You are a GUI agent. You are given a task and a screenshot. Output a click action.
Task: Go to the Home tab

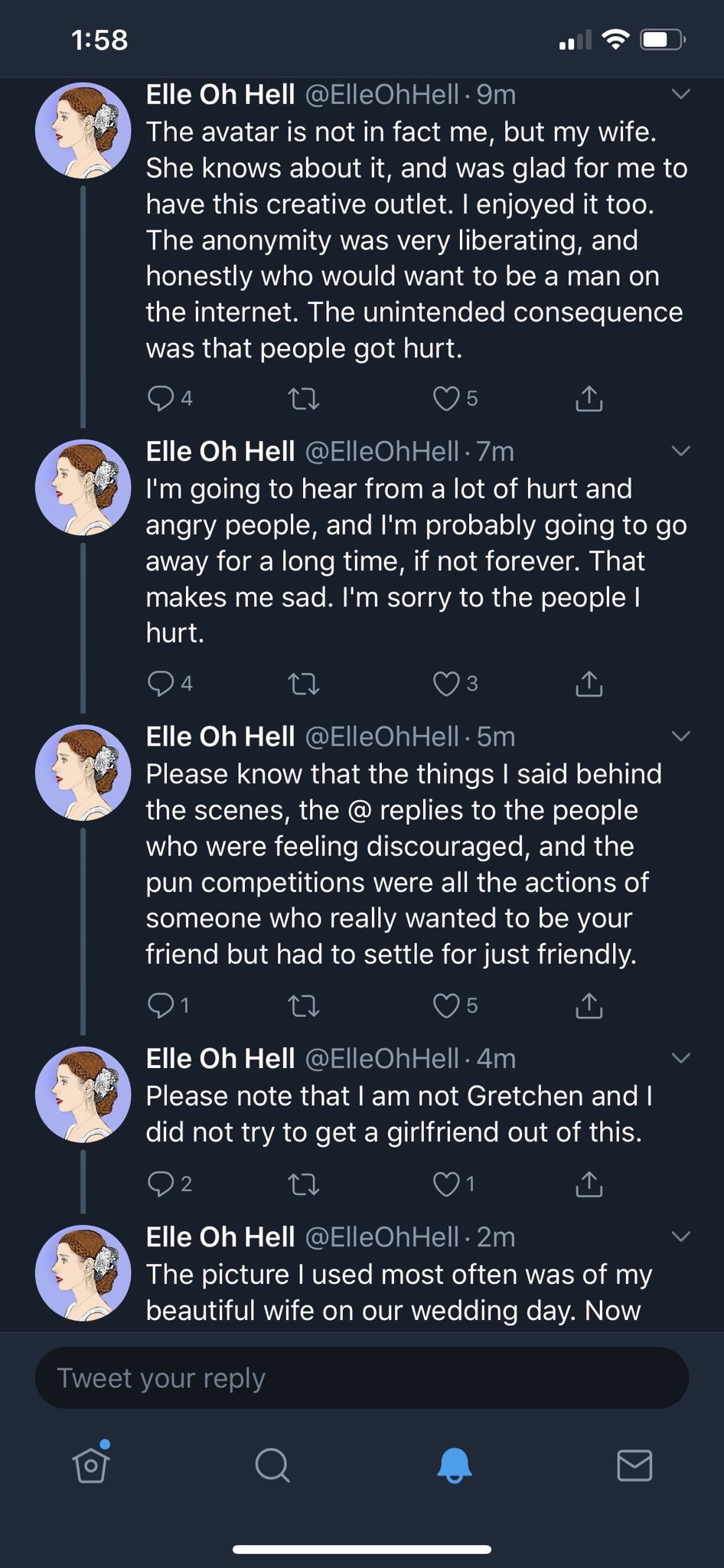[x=91, y=1464]
